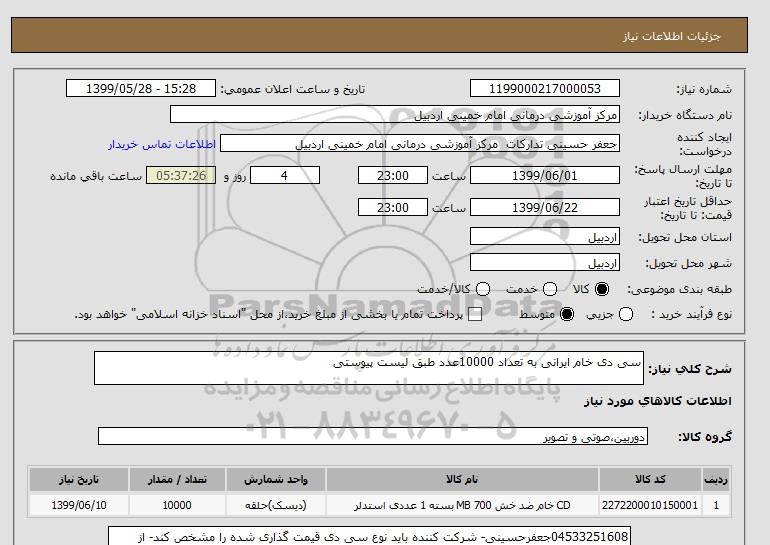Click the product code cell 2272200010150001
The image size is (770, 545).
650,505
